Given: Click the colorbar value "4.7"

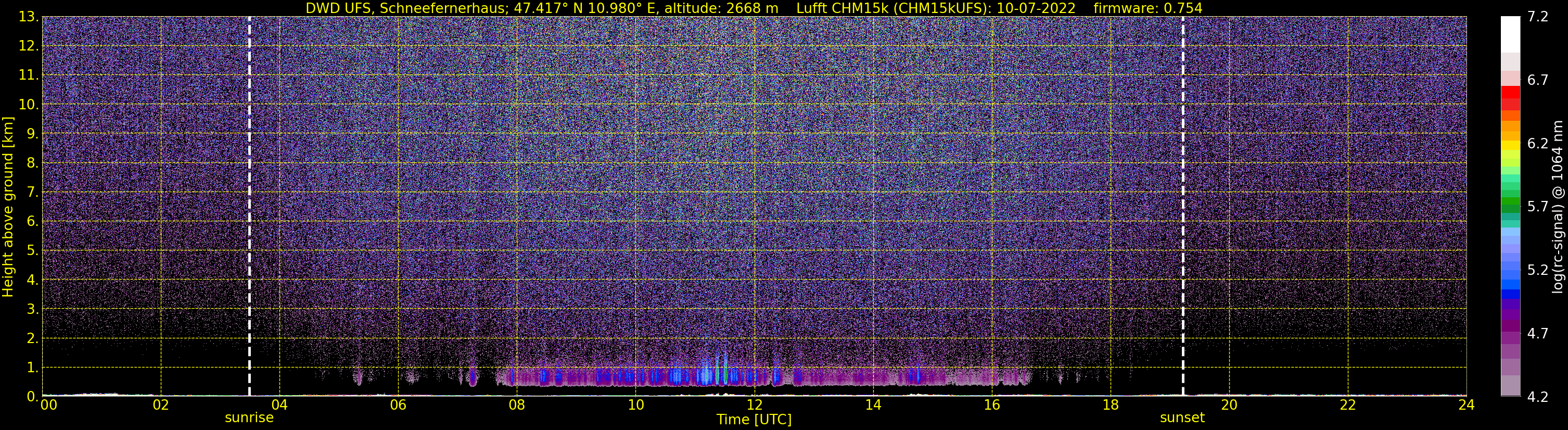Looking at the screenshot, I should click(x=1538, y=334).
